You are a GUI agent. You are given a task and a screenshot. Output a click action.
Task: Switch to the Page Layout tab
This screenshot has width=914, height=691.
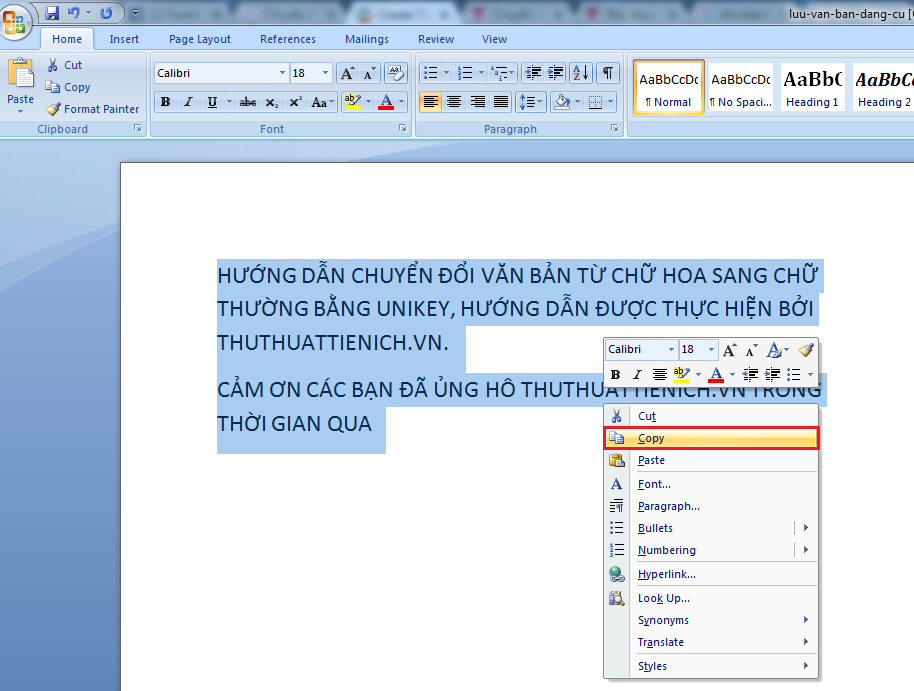[199, 39]
